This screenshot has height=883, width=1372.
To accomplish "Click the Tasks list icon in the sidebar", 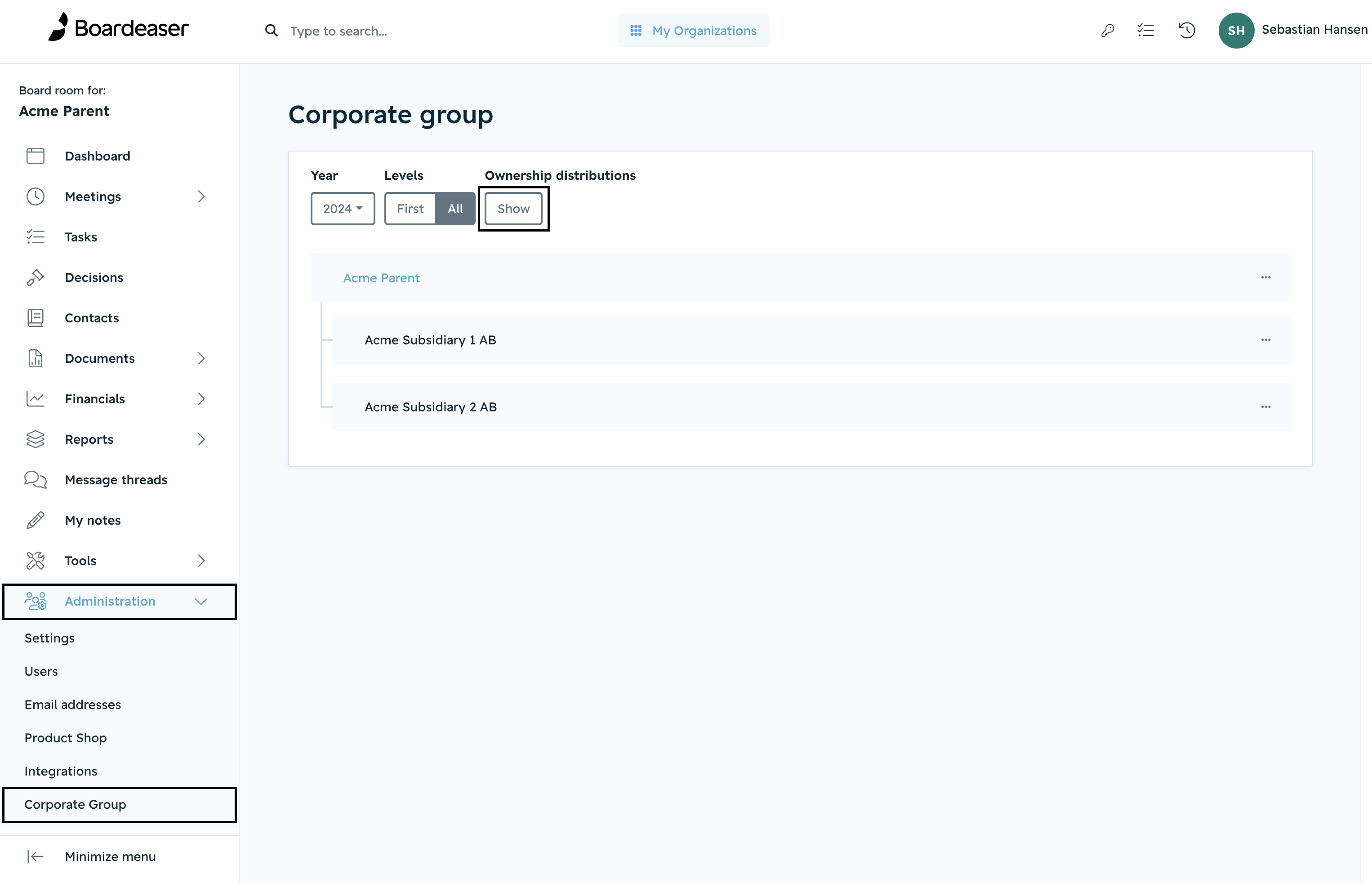I will [36, 237].
